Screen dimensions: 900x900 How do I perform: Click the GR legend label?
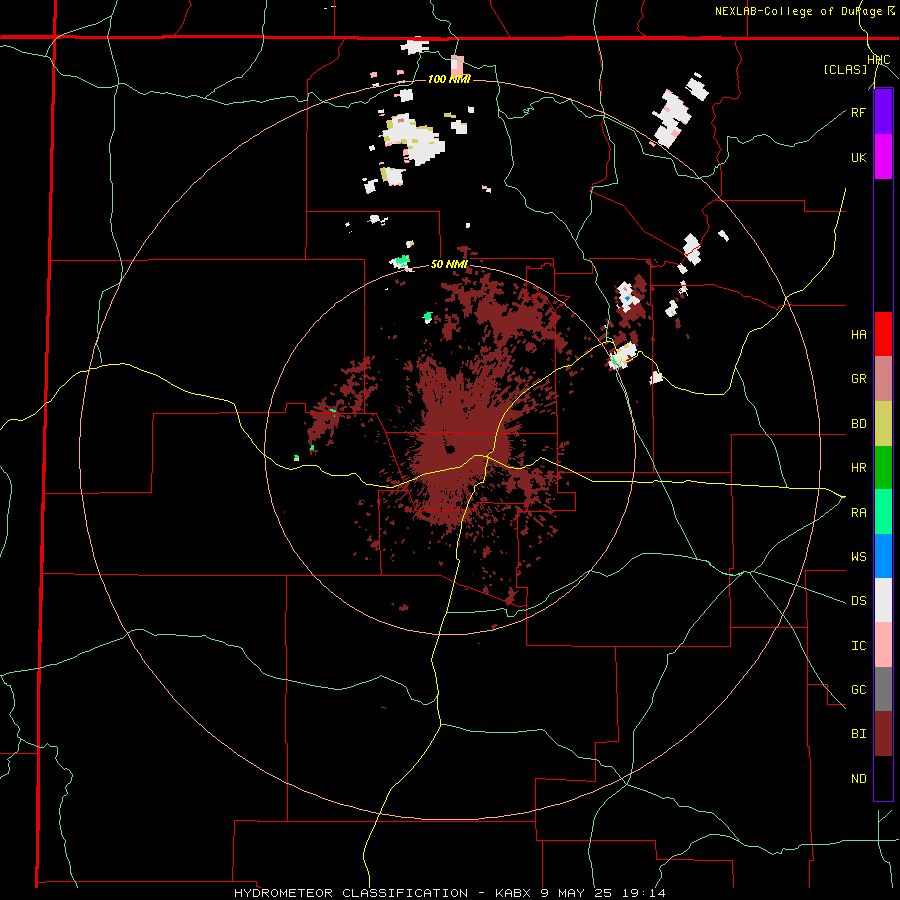point(858,379)
